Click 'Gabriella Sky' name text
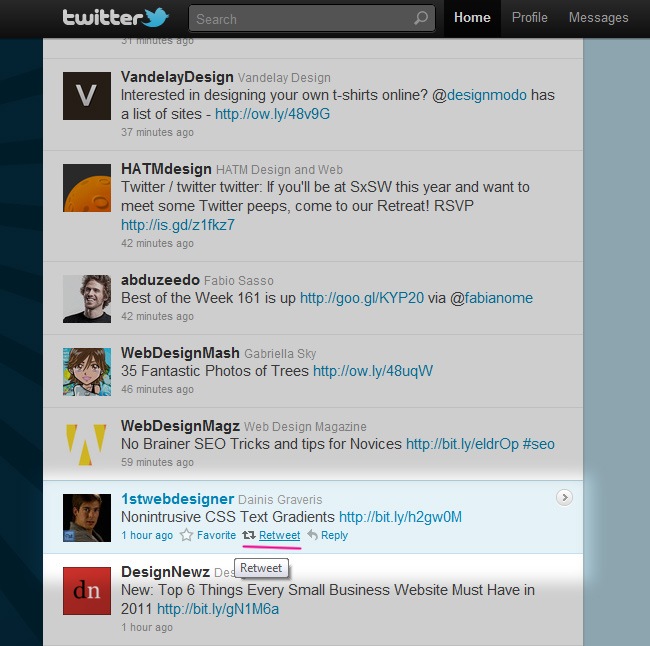 (280, 354)
